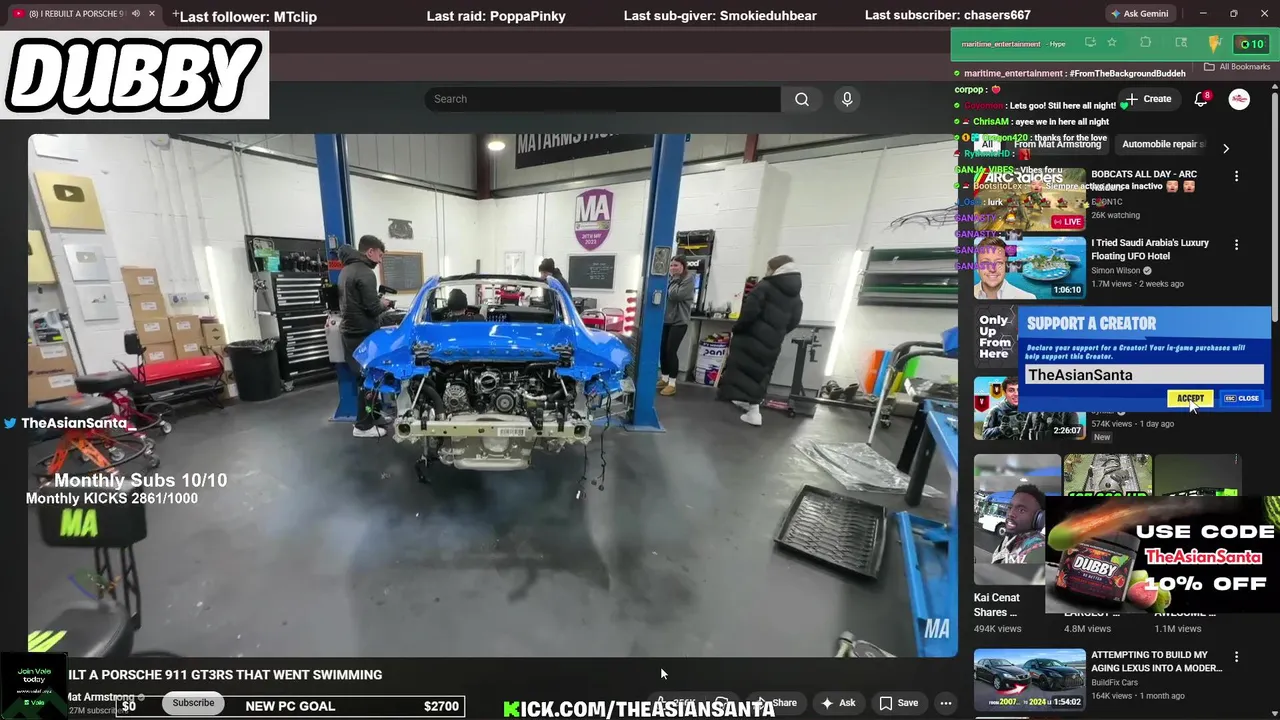Click the Ask button under the video

(838, 703)
